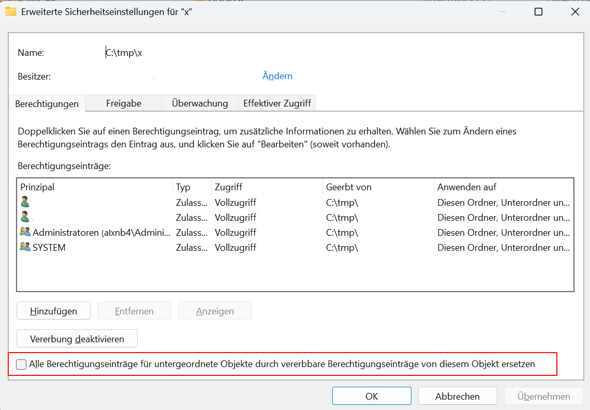590x410 pixels.
Task: Open the Freigabe tab
Action: tap(123, 103)
